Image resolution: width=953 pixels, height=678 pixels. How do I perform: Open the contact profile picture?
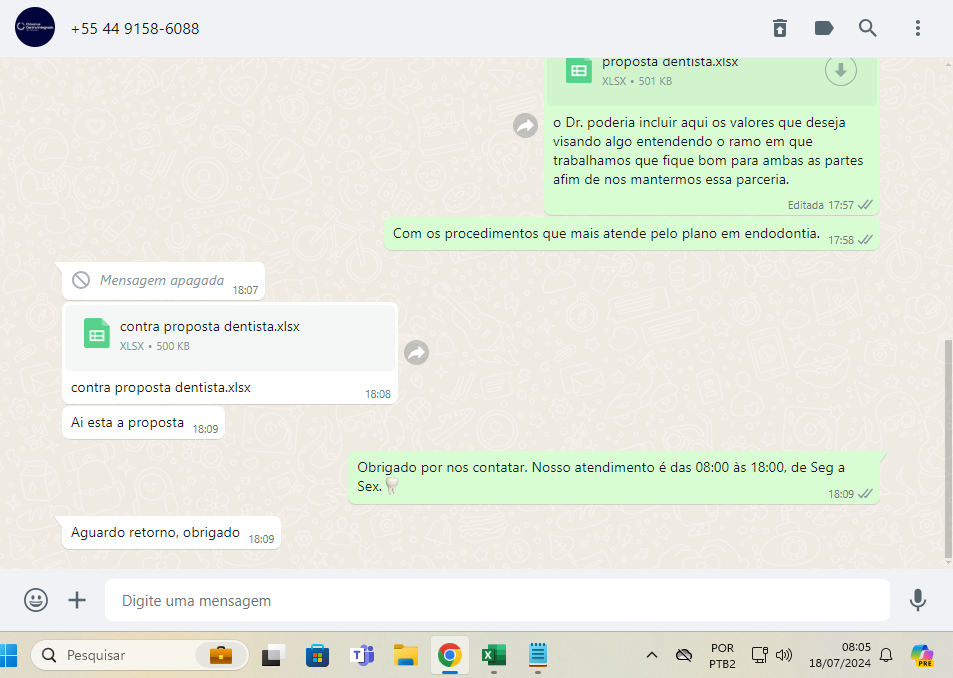pos(35,28)
